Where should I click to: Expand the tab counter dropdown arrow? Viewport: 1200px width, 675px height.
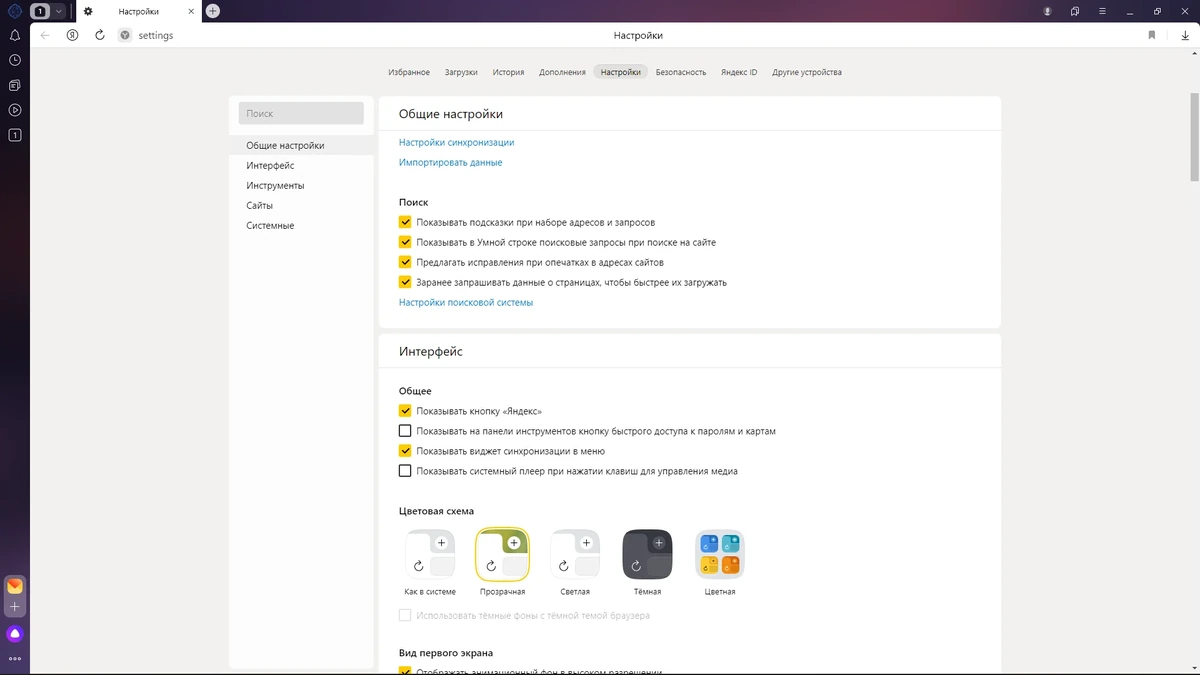[59, 11]
